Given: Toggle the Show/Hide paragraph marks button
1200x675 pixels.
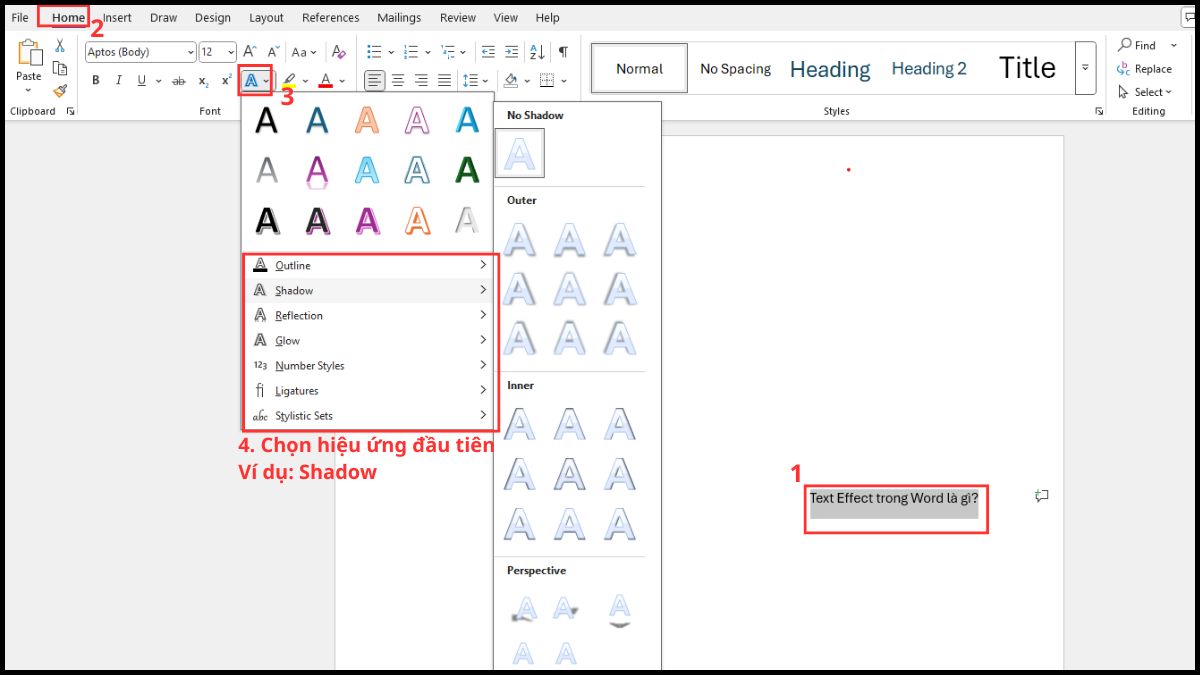Looking at the screenshot, I should [563, 52].
